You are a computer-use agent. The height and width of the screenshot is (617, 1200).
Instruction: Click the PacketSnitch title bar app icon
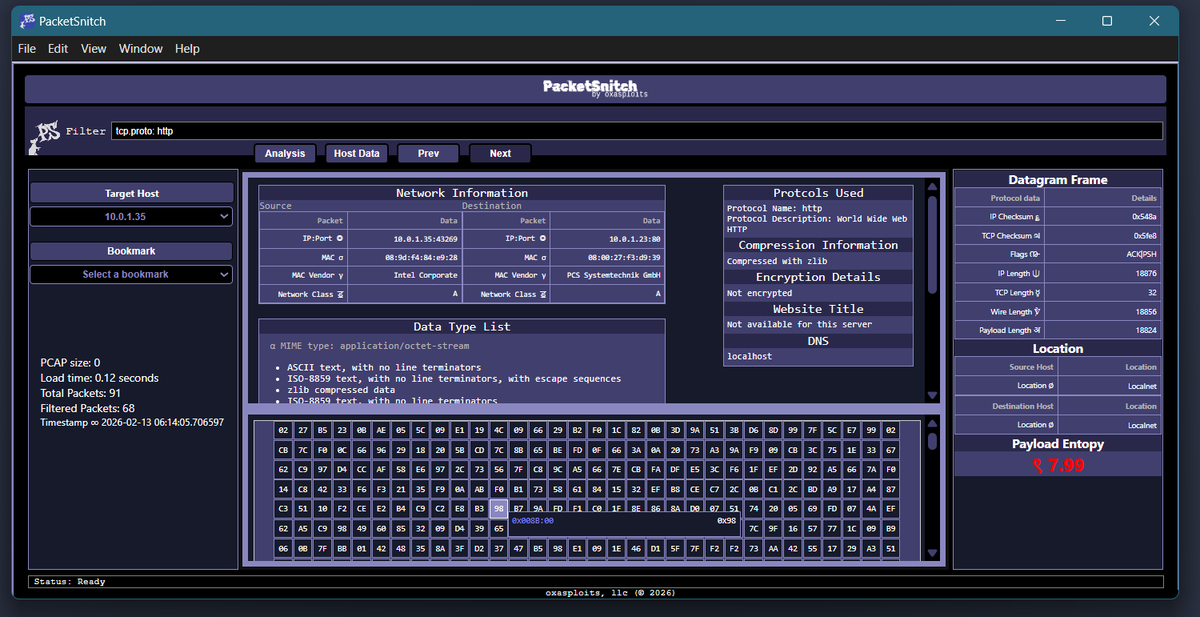28,20
